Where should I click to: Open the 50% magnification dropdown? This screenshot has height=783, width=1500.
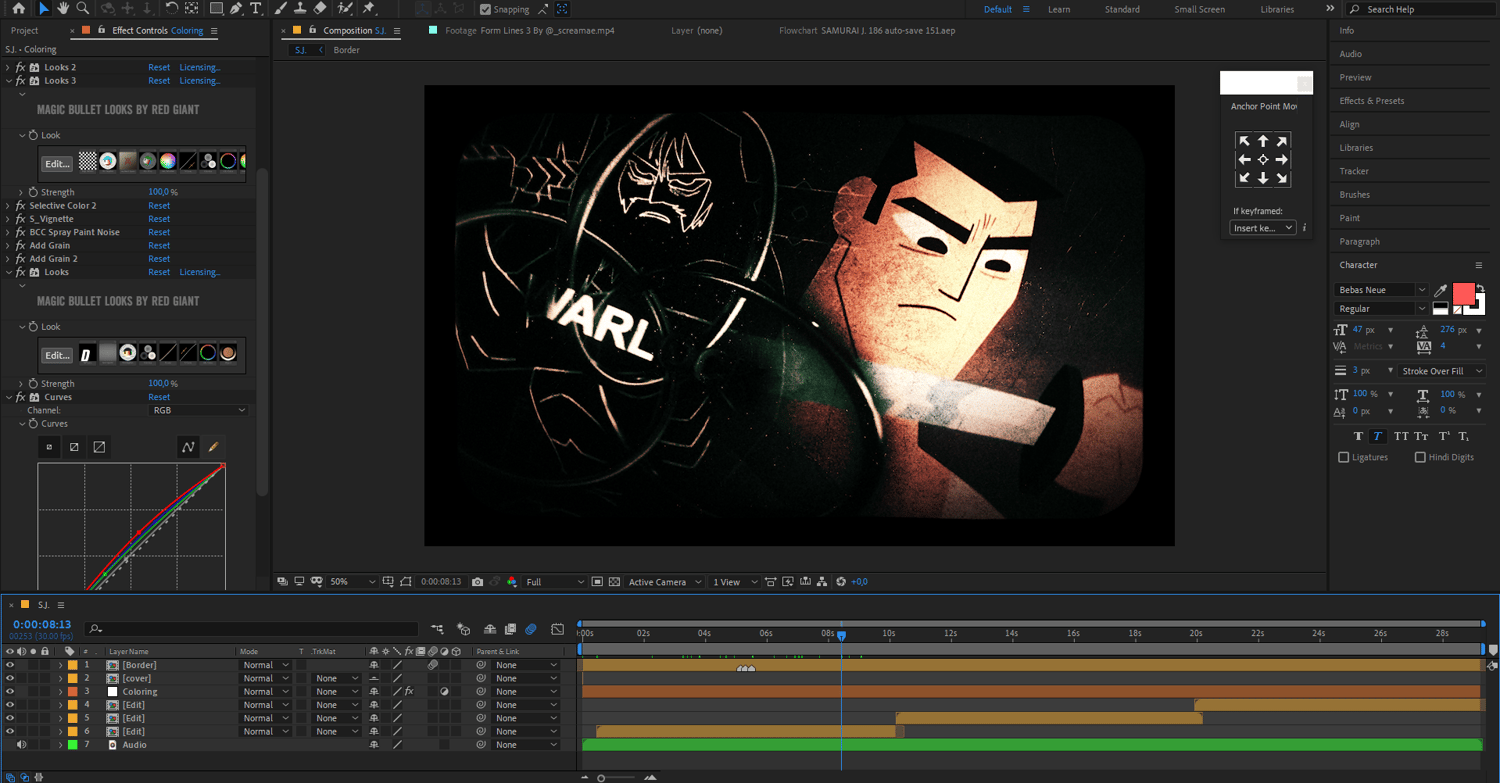(x=353, y=582)
